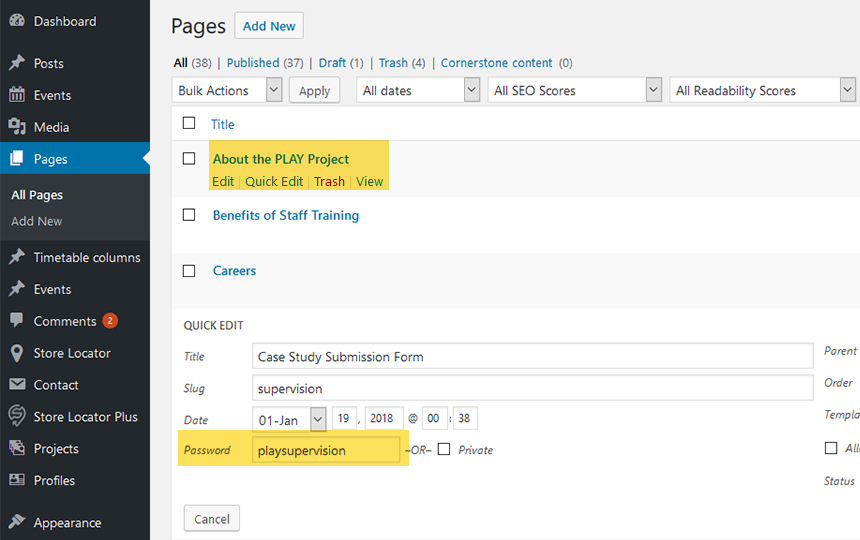Open the Events calendar icon in the sidebar
Screen dimensions: 860x540
(17, 95)
